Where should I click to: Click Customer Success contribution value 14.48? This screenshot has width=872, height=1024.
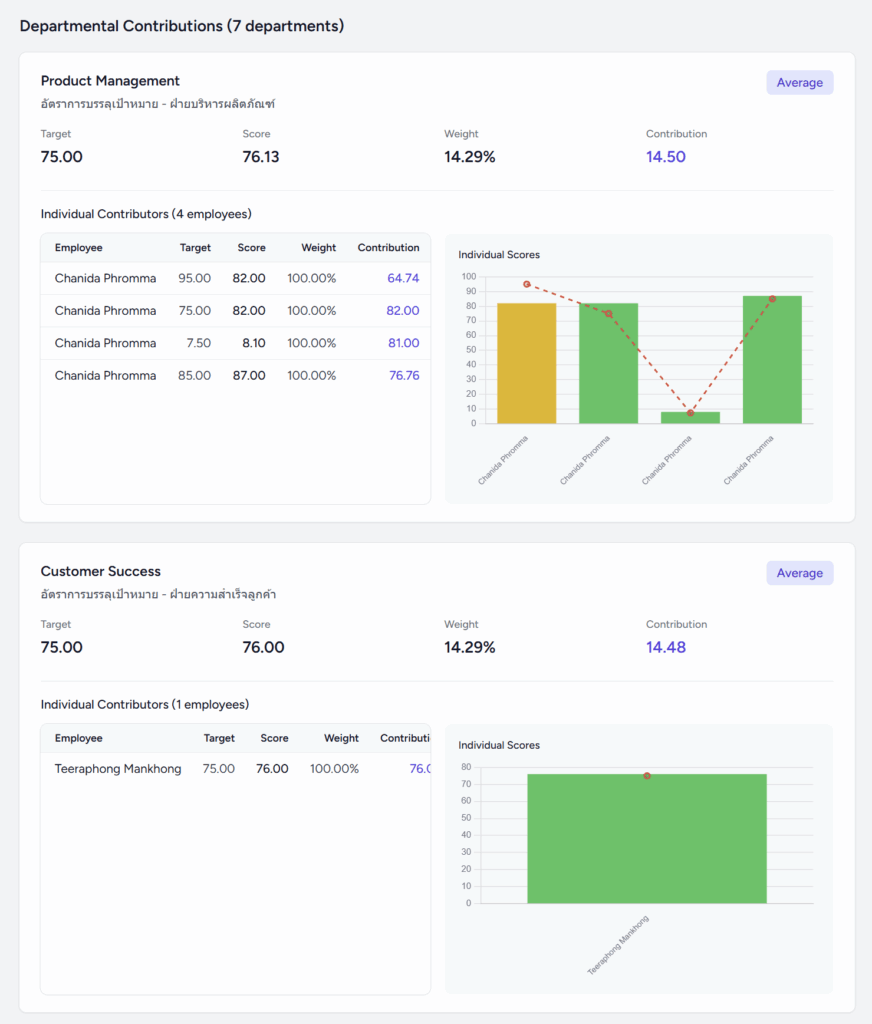[x=666, y=647]
